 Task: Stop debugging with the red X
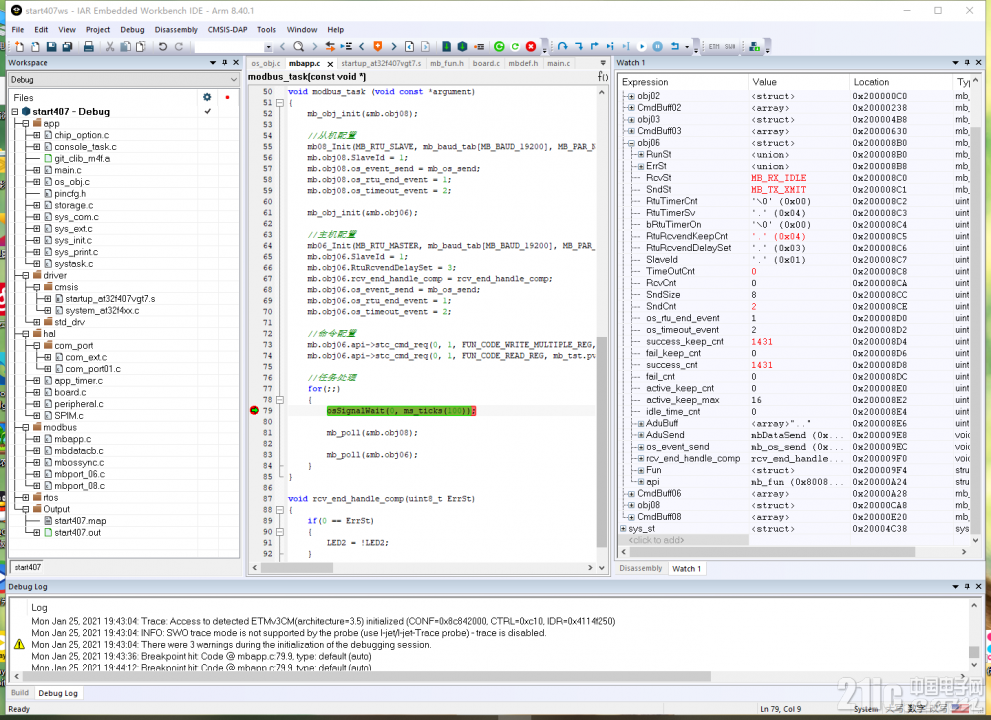[x=531, y=47]
